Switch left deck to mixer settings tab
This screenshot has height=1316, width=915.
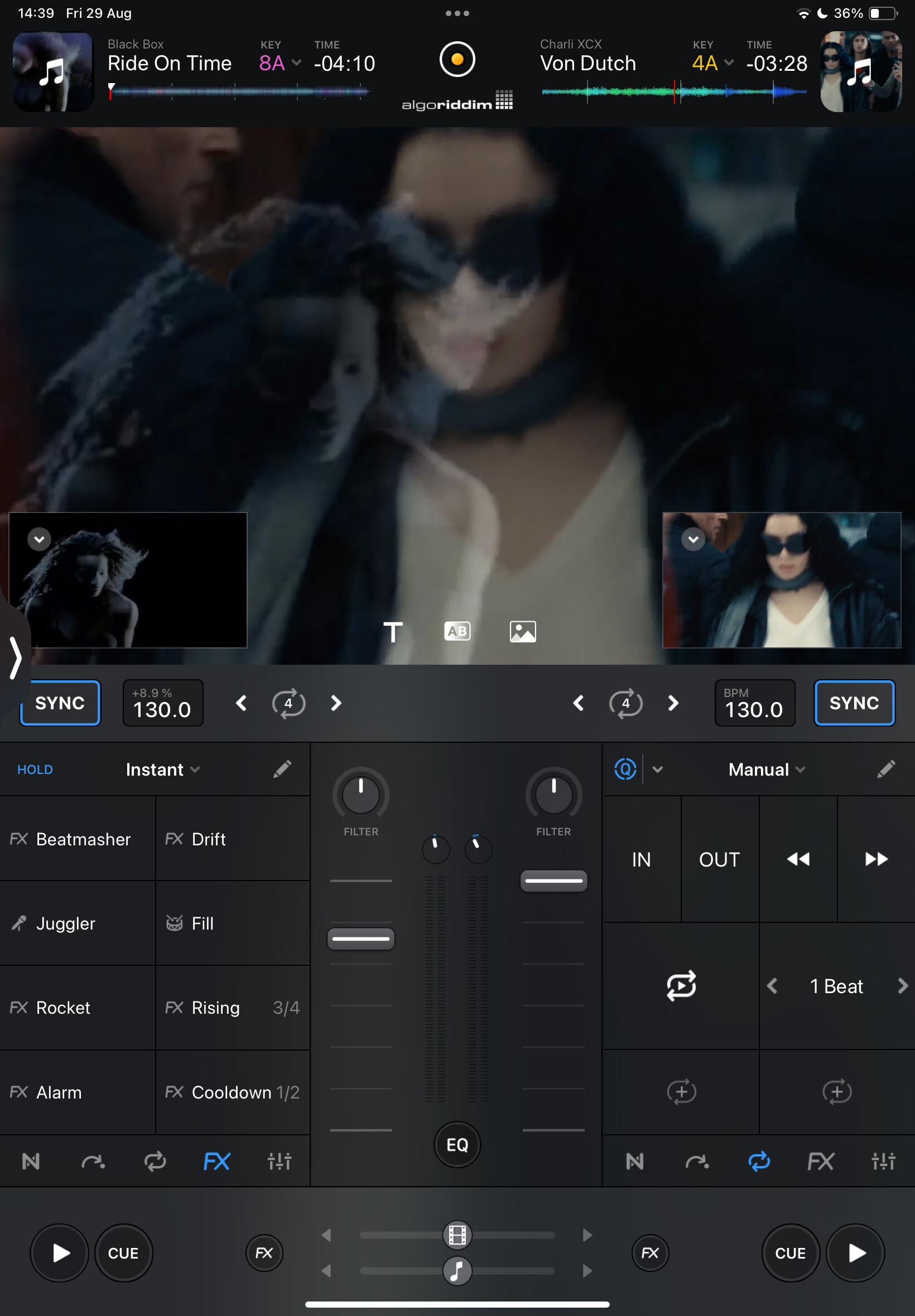(279, 1162)
